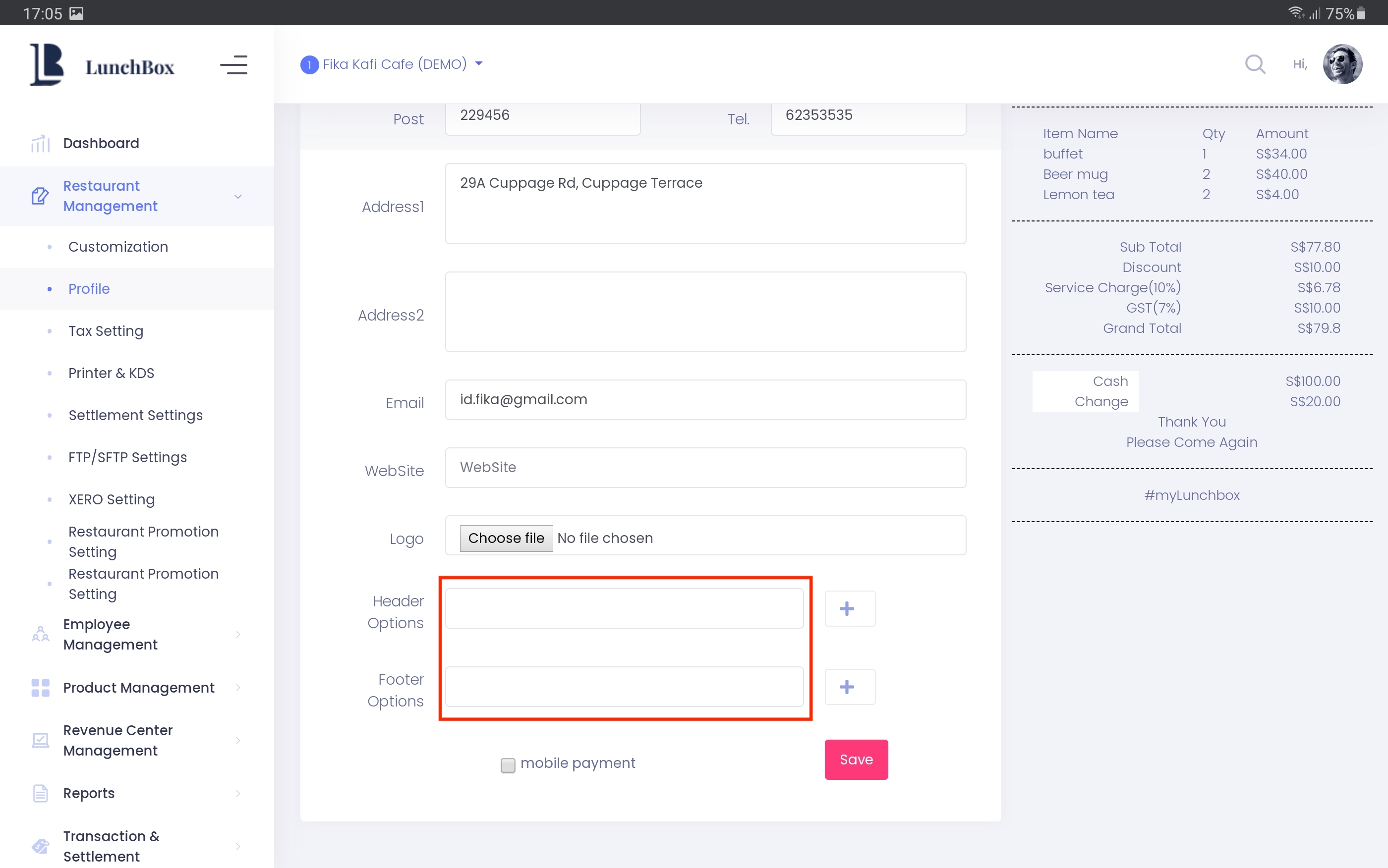1388x868 pixels.
Task: Click the Product Management grid icon
Action: [40, 688]
